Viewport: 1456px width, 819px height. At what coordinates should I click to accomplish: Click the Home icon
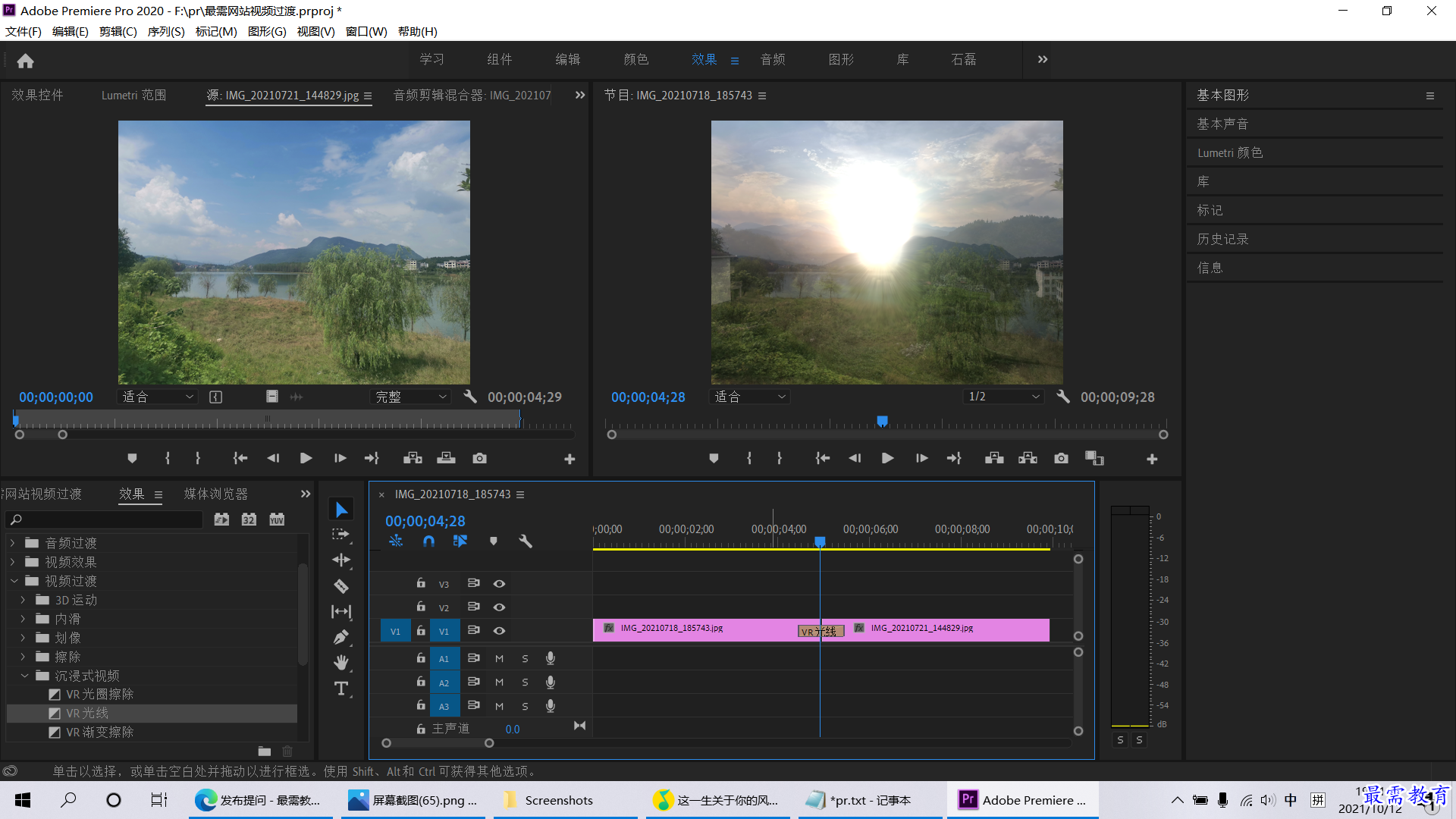coord(26,61)
